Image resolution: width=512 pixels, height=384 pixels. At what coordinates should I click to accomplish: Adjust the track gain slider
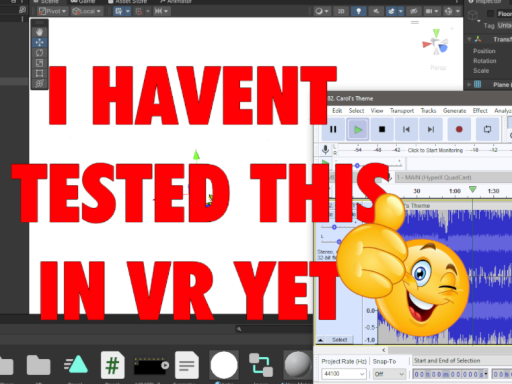pos(334,227)
